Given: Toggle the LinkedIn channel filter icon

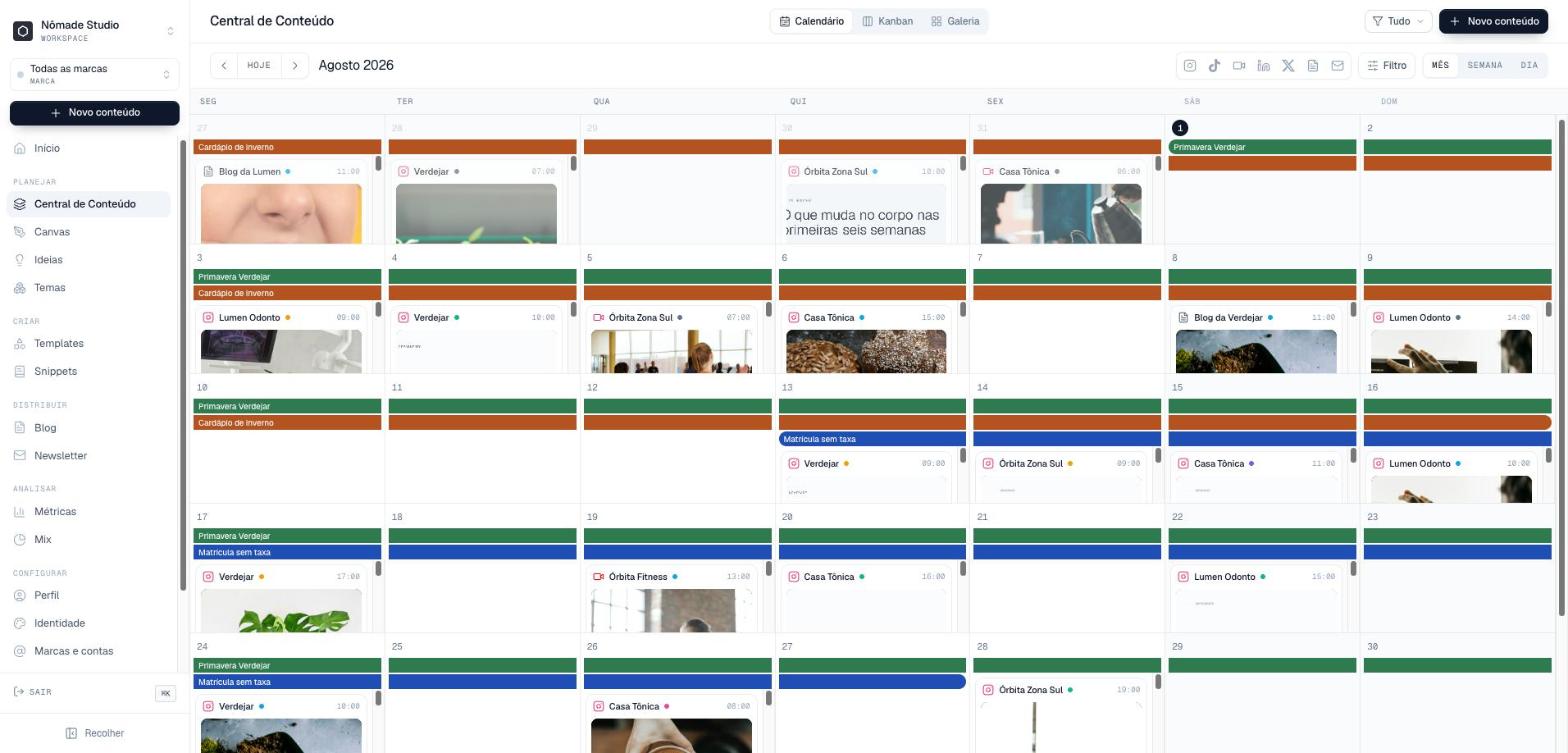Looking at the screenshot, I should click(1263, 66).
